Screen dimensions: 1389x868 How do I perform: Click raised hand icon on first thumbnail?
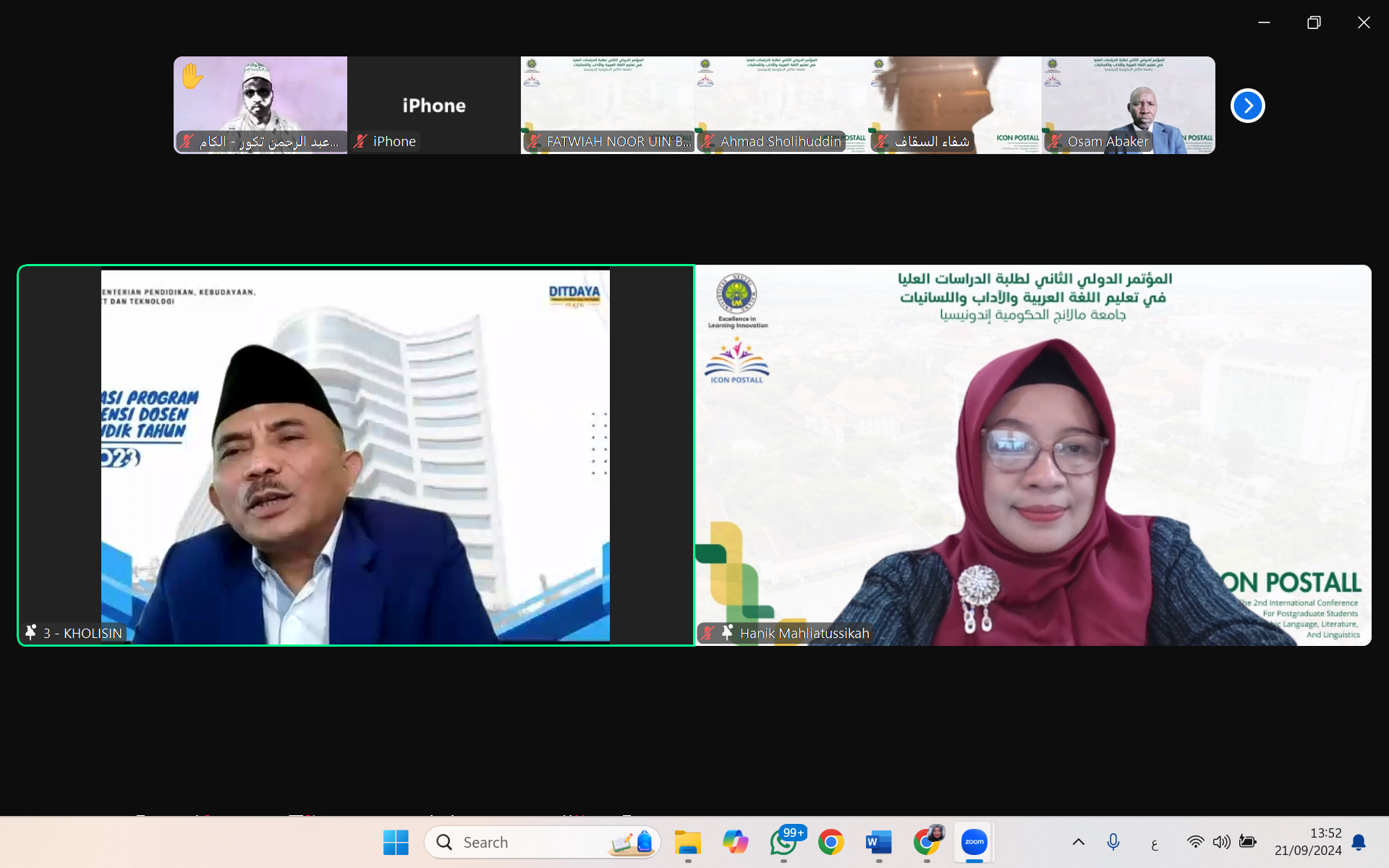coord(192,76)
